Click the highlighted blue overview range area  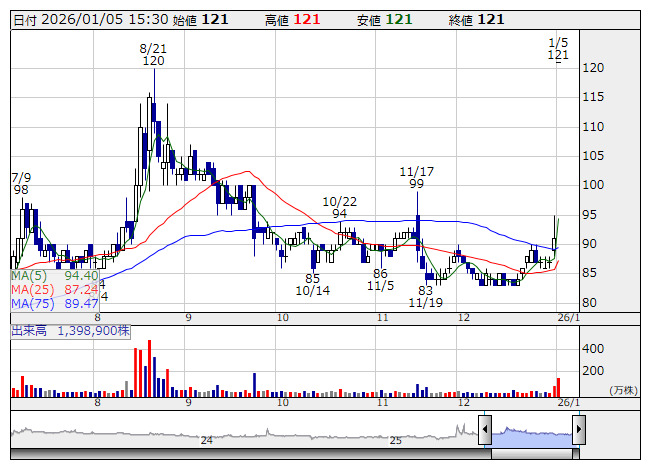click(x=532, y=436)
